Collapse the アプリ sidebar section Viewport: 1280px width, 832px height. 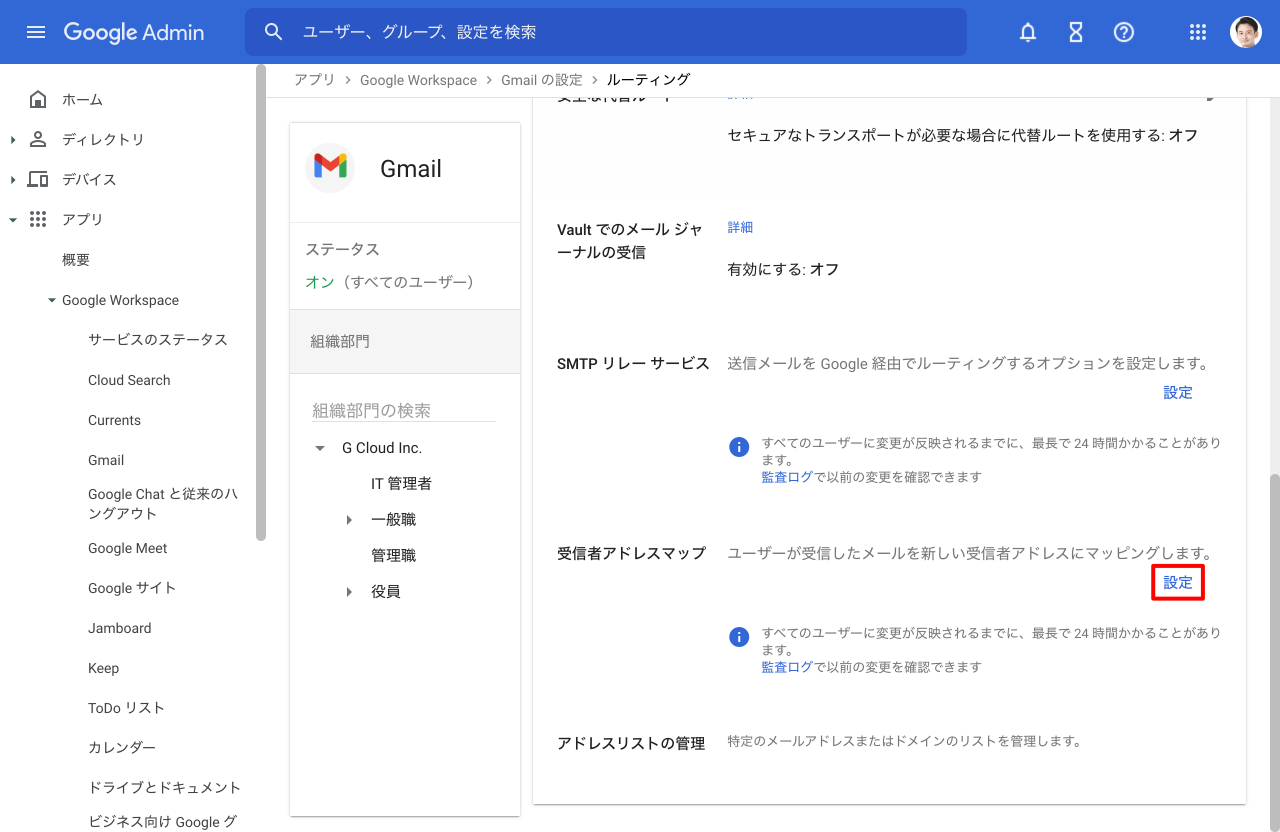pos(13,219)
